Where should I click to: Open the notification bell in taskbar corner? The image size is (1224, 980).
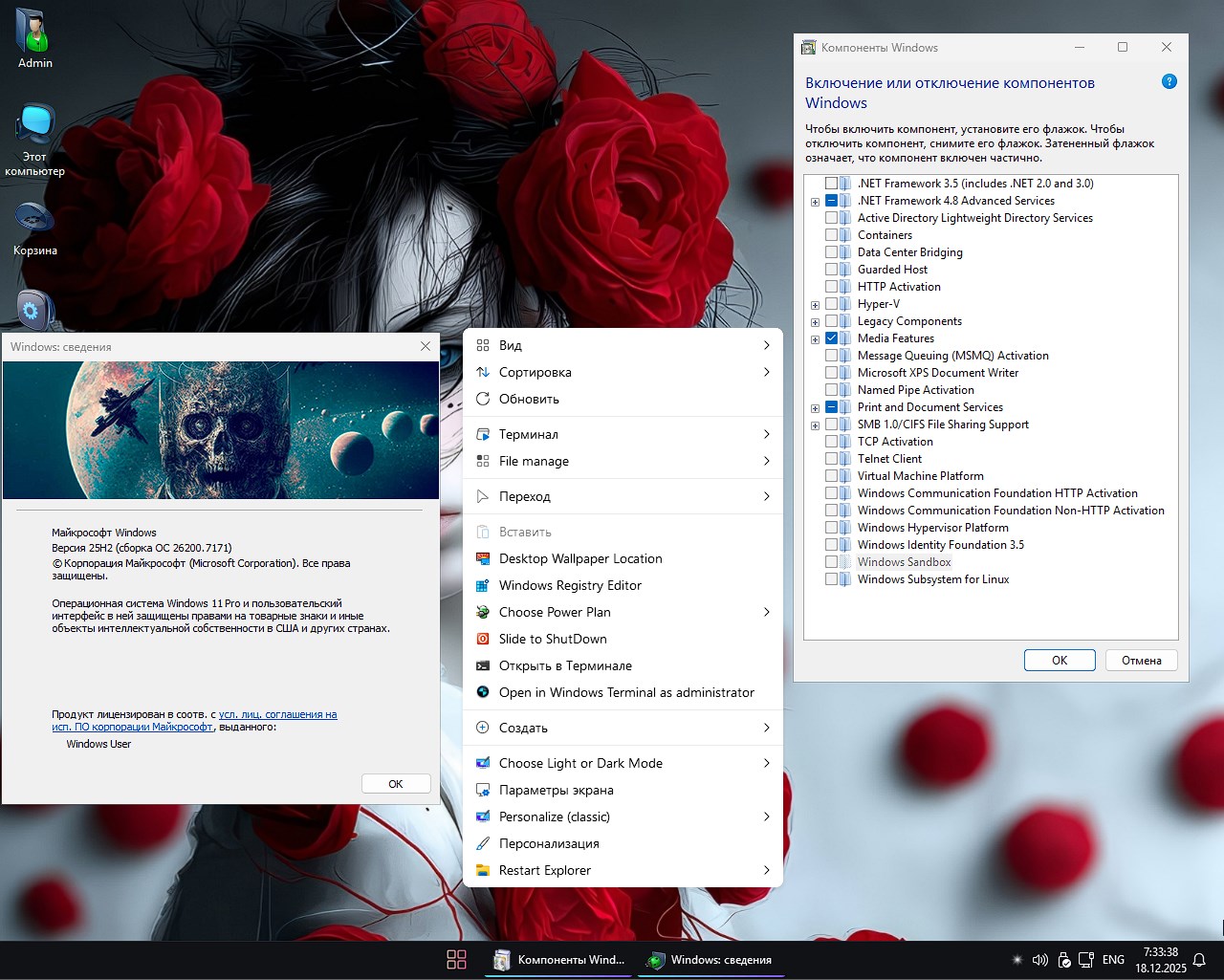1198,959
